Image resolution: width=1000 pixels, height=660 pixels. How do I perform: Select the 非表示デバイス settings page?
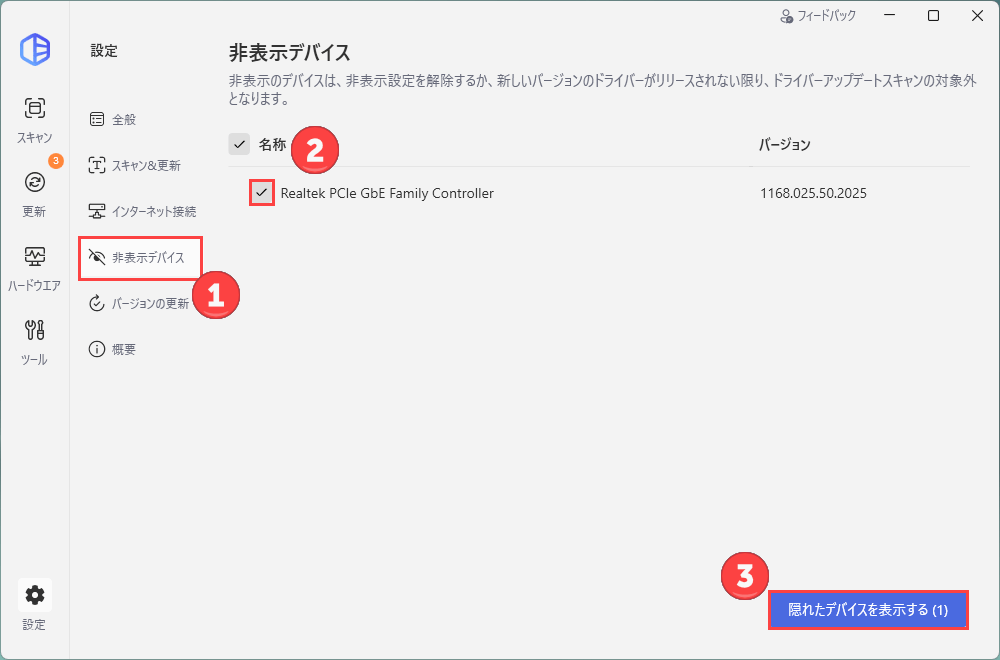(x=140, y=258)
